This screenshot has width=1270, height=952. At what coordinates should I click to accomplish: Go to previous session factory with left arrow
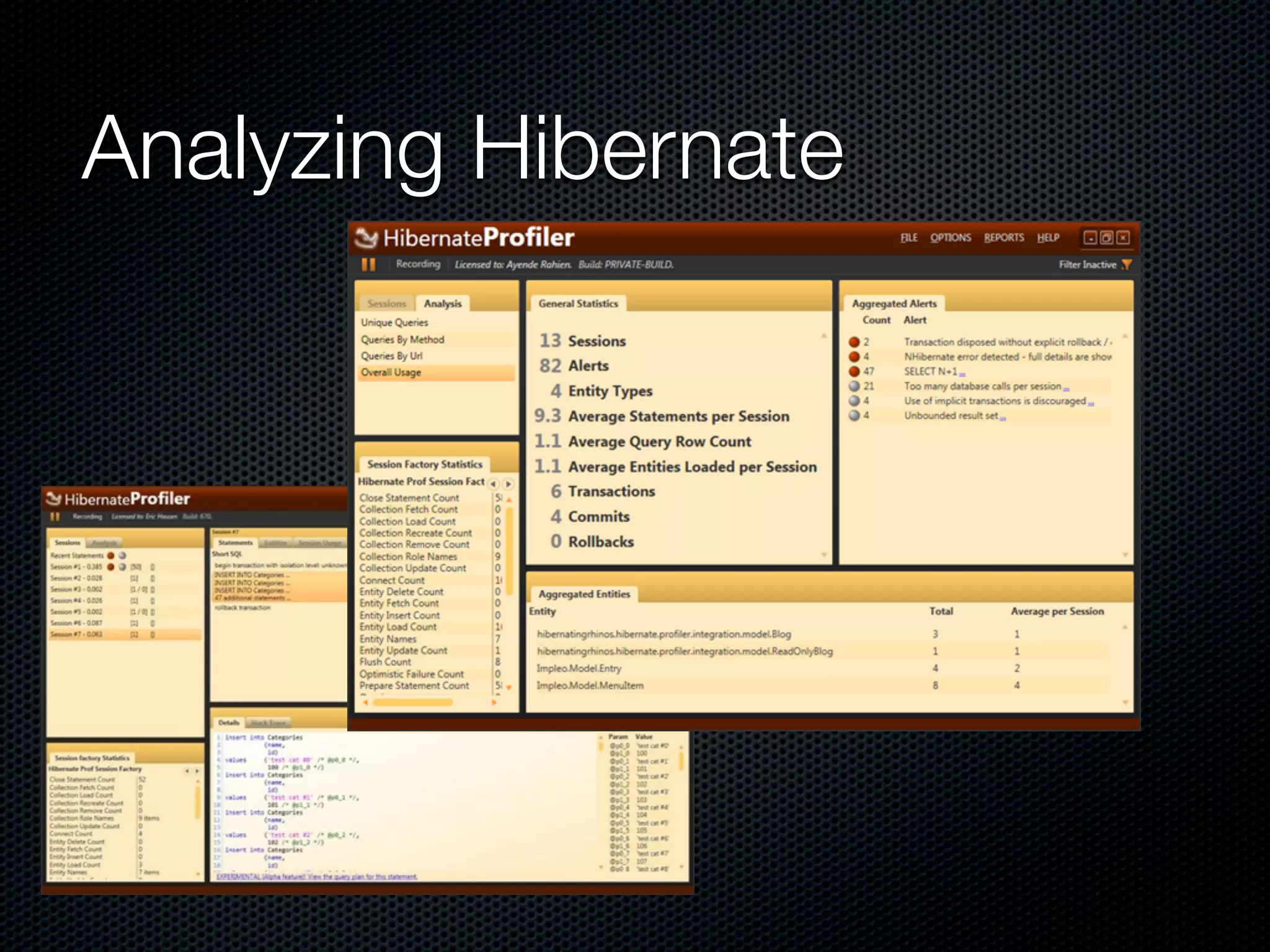(493, 483)
